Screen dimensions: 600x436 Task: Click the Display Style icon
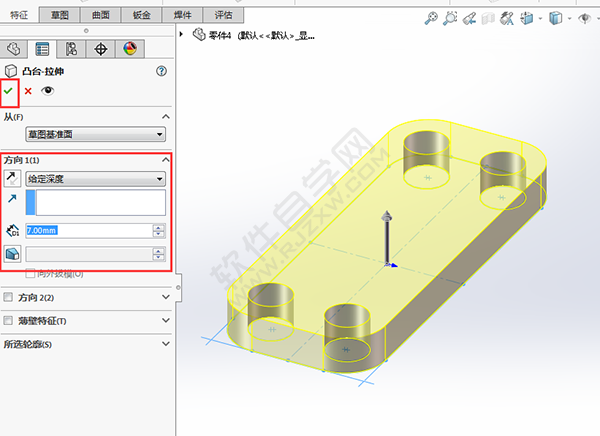[555, 18]
